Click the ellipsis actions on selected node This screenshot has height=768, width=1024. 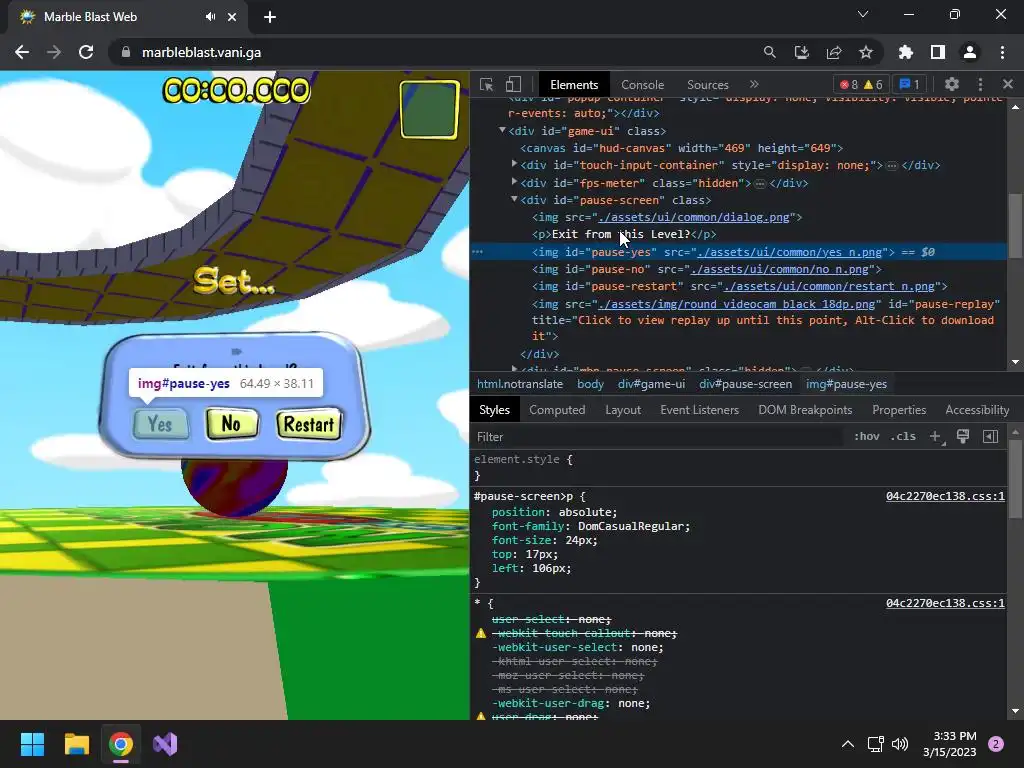tap(477, 252)
